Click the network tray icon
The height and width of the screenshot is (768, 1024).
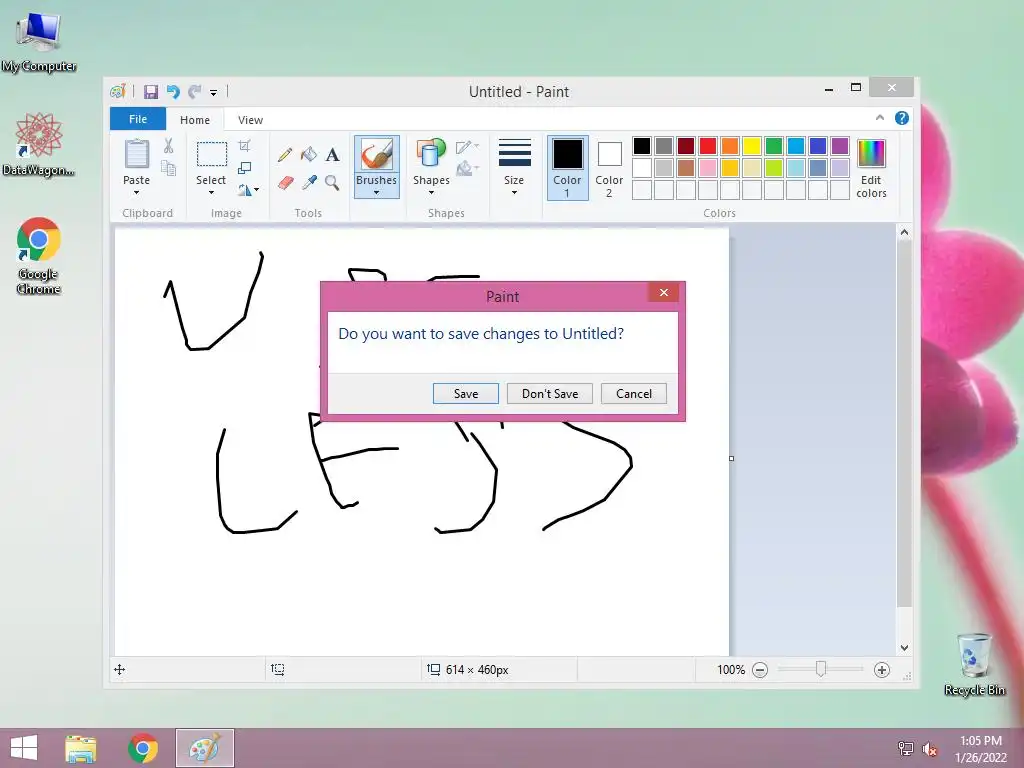coord(906,749)
